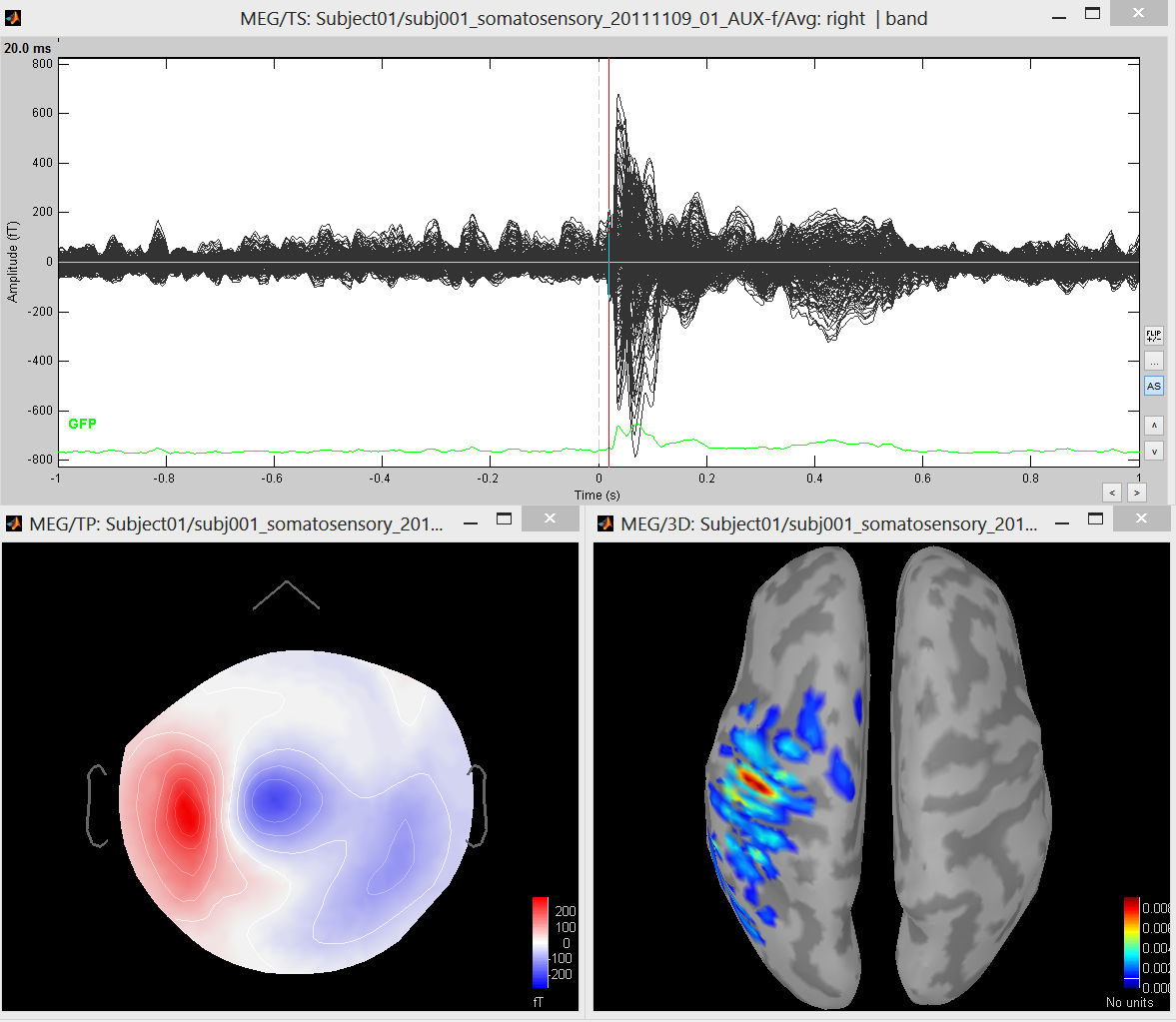Click the MATLAB icon of the MEG/TP window
Screen dimensions: 1176x1022
[15, 523]
